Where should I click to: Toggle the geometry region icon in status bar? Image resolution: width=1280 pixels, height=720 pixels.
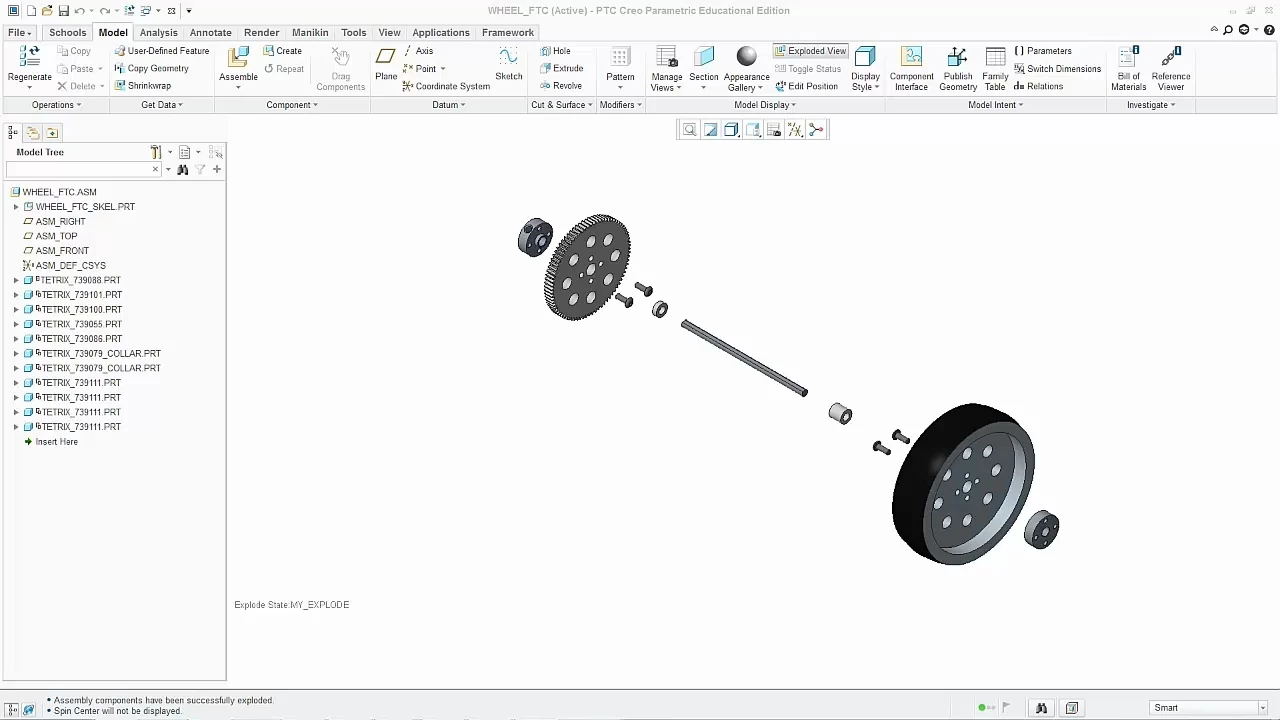pyautogui.click(x=1071, y=708)
